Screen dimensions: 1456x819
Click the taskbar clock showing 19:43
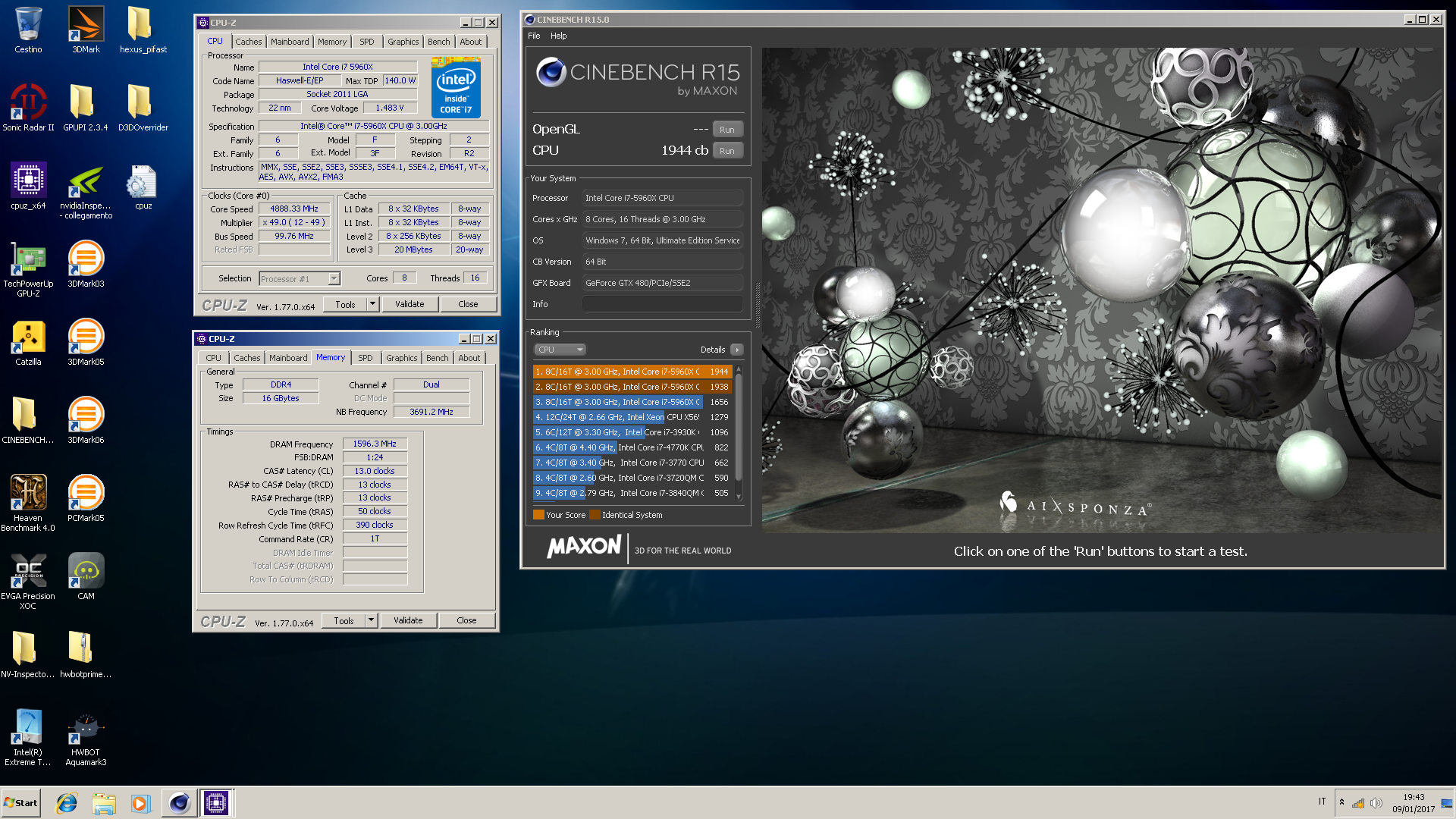(x=1414, y=803)
